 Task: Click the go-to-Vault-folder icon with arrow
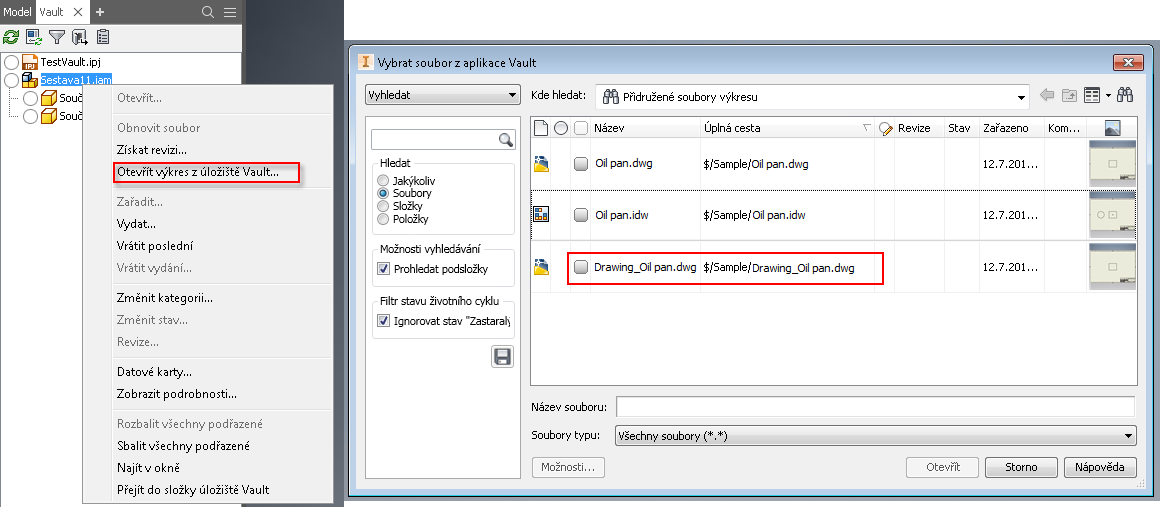(80, 36)
